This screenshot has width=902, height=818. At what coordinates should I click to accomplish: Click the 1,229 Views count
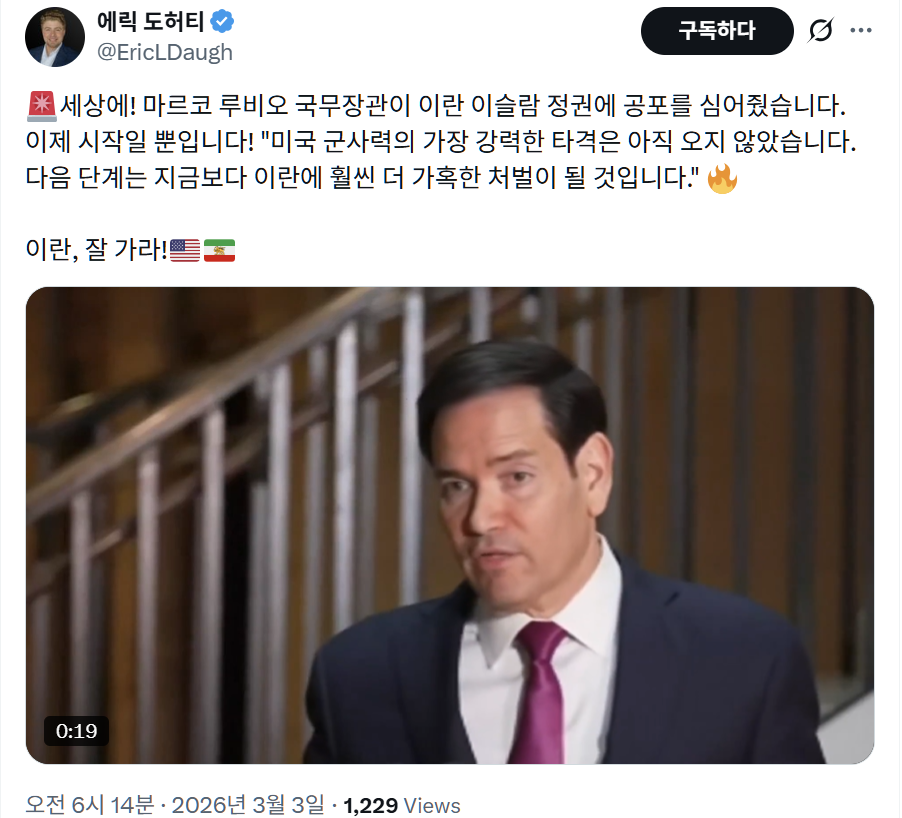[402, 805]
